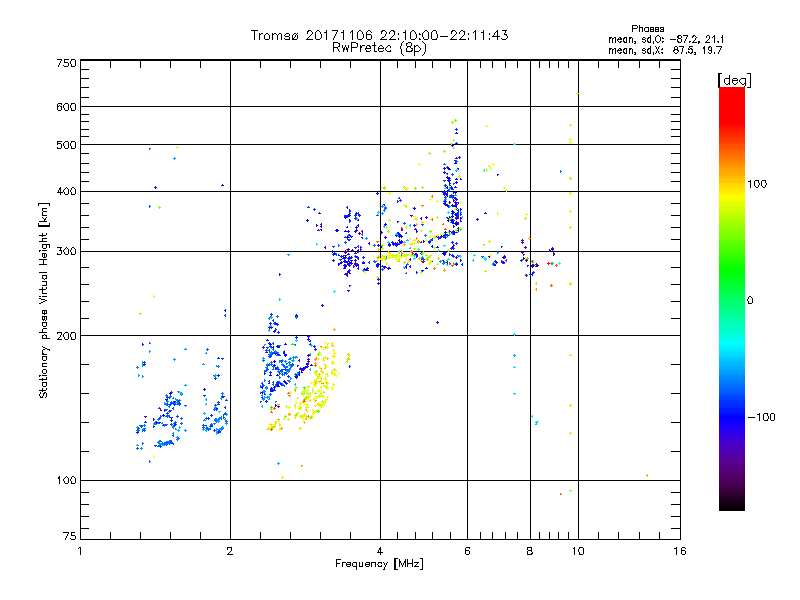This screenshot has height=600, width=800.
Task: Click the x-axis tick label '1'
Action: 80,551
